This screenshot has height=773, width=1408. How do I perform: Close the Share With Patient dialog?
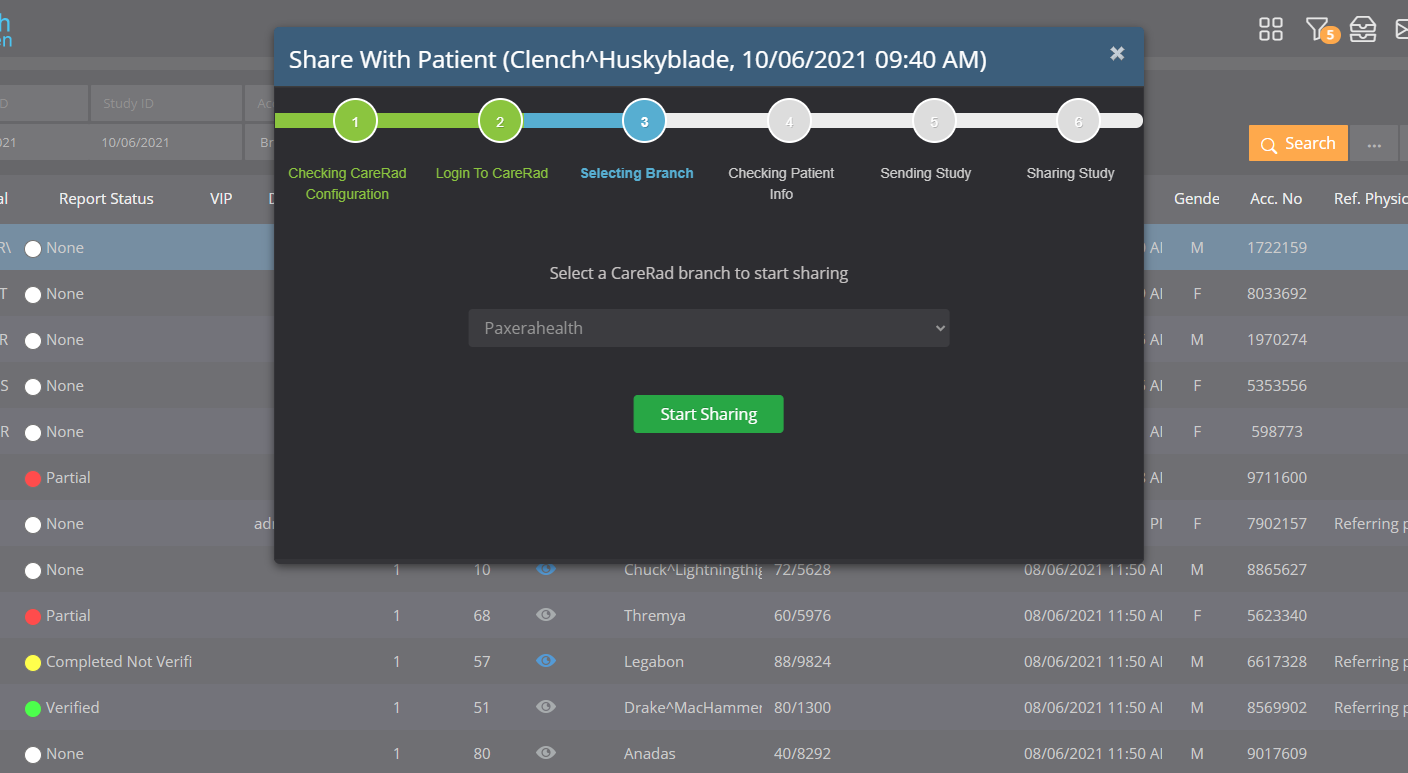[1117, 54]
